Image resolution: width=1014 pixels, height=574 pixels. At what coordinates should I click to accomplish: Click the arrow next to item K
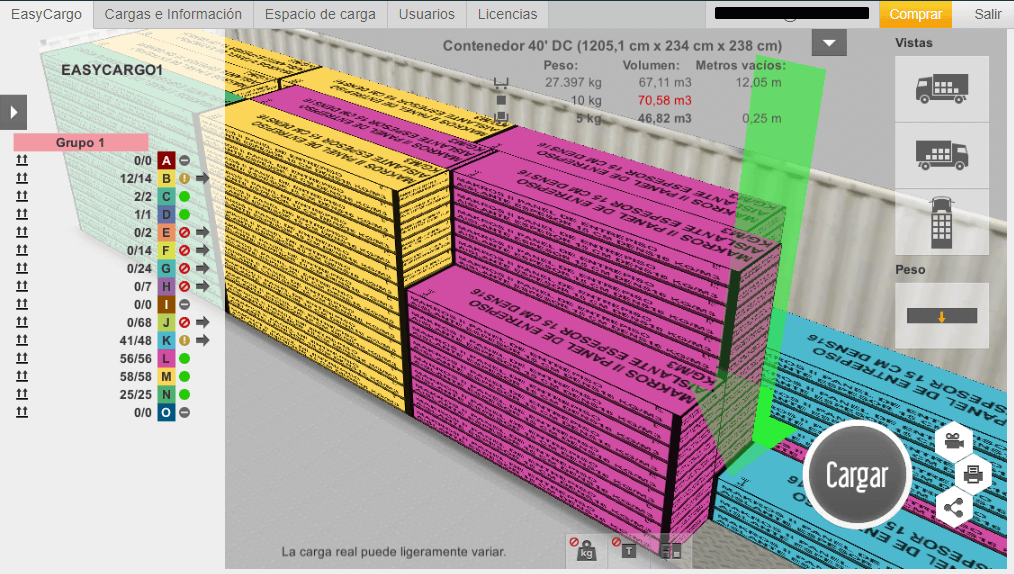(x=203, y=340)
